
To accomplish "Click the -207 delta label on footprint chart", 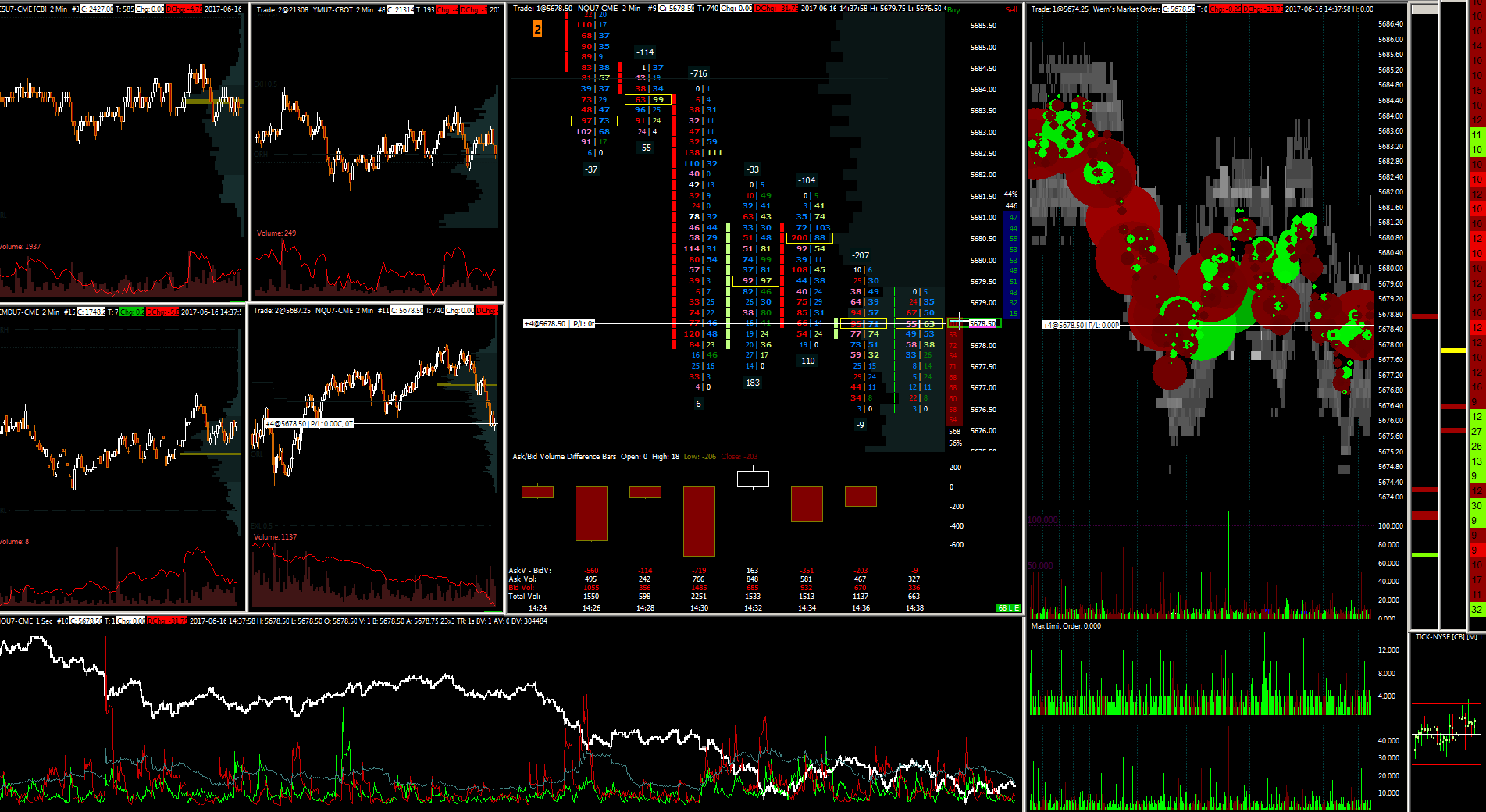I will [x=861, y=255].
